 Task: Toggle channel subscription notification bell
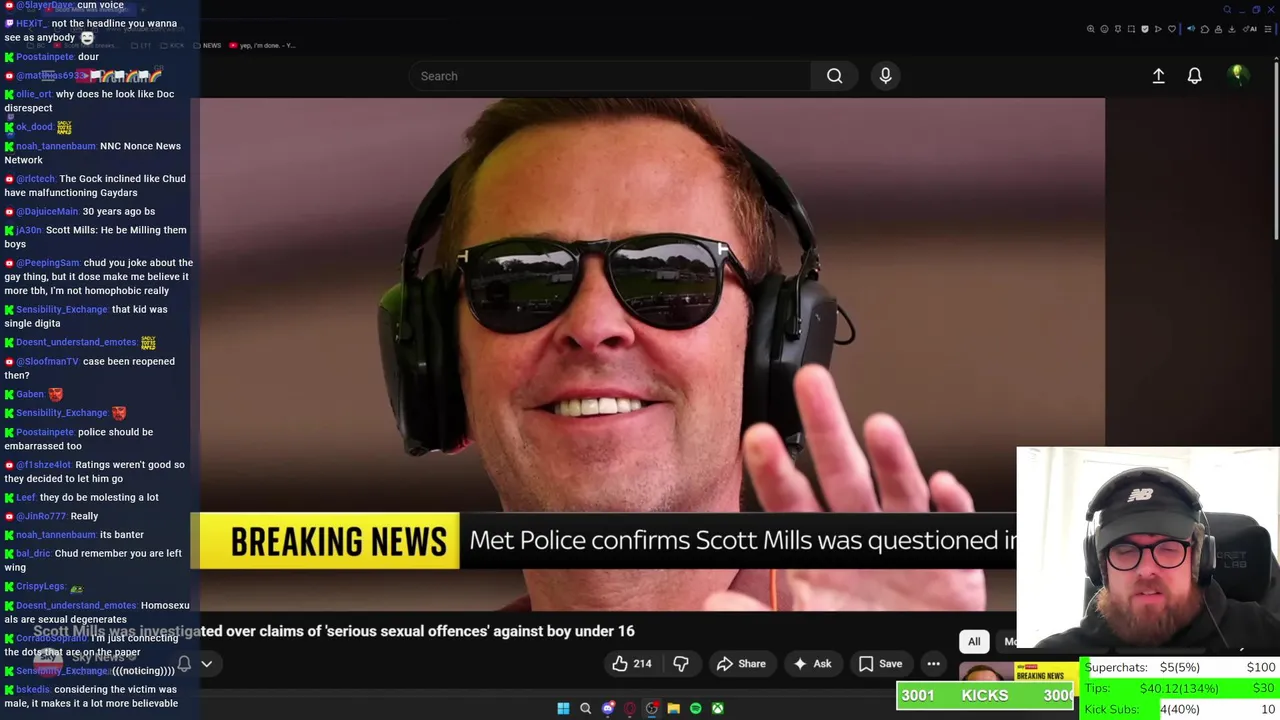coord(184,663)
